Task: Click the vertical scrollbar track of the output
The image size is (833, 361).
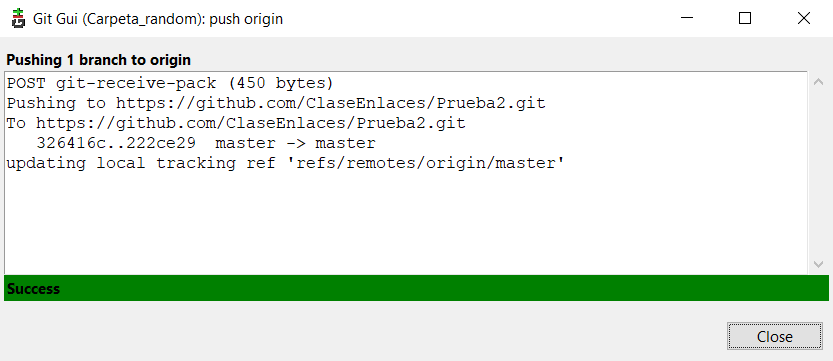Action: [x=818, y=173]
